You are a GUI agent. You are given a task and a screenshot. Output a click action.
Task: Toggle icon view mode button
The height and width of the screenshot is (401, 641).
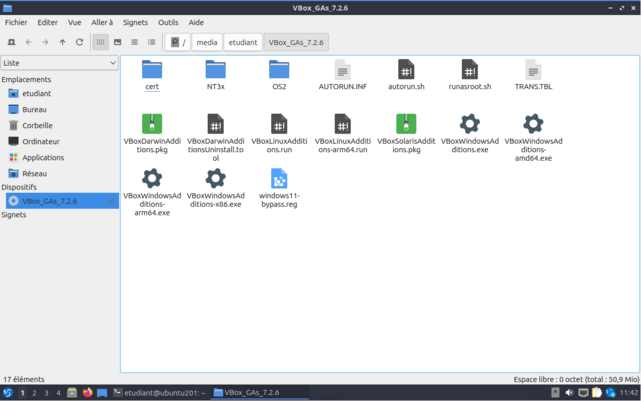click(100, 42)
